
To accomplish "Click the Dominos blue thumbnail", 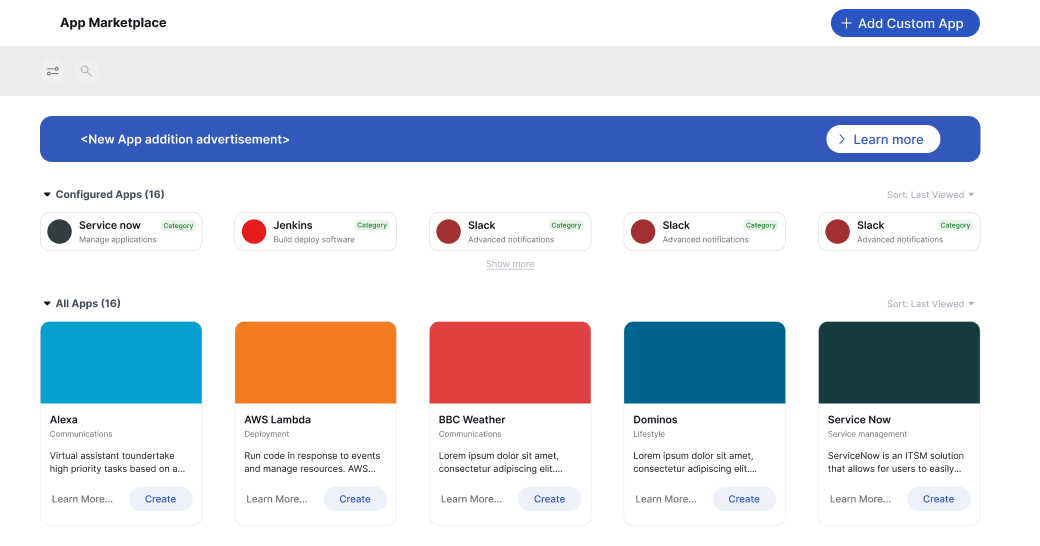I will point(704,363).
